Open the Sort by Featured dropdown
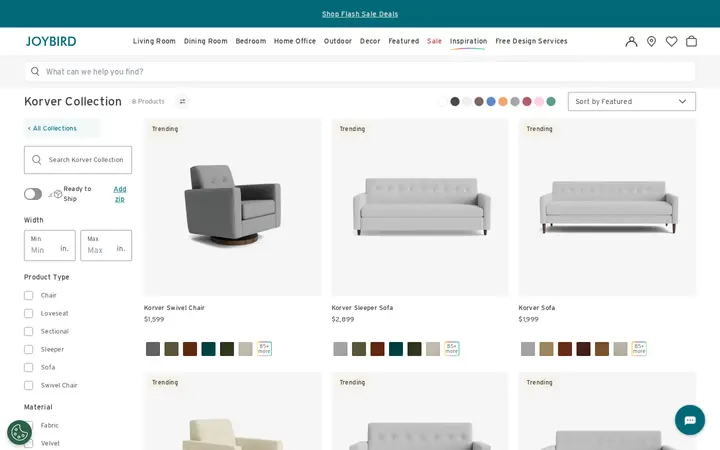This screenshot has width=720, height=450. point(631,101)
